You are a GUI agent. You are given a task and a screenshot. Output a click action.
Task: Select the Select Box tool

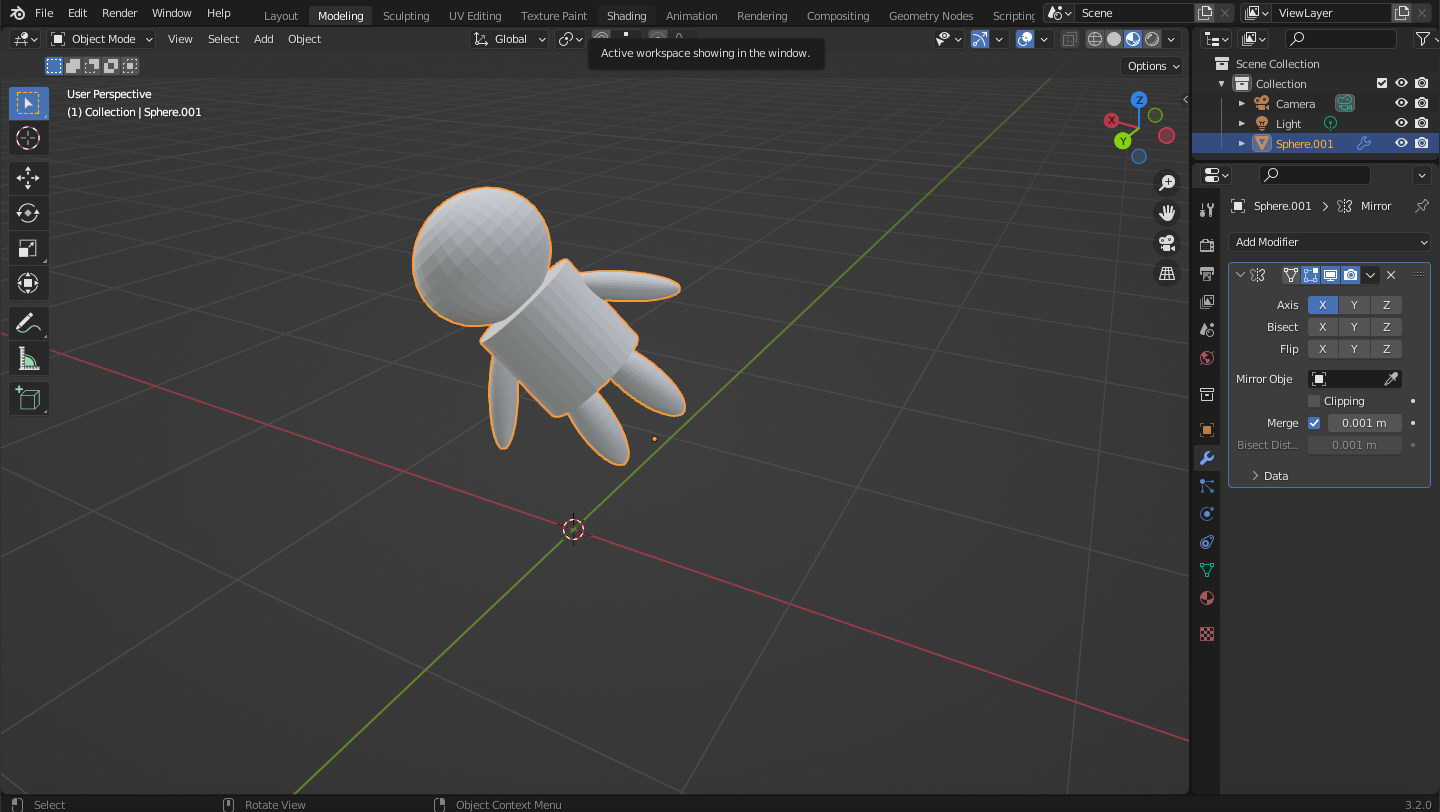tap(28, 103)
